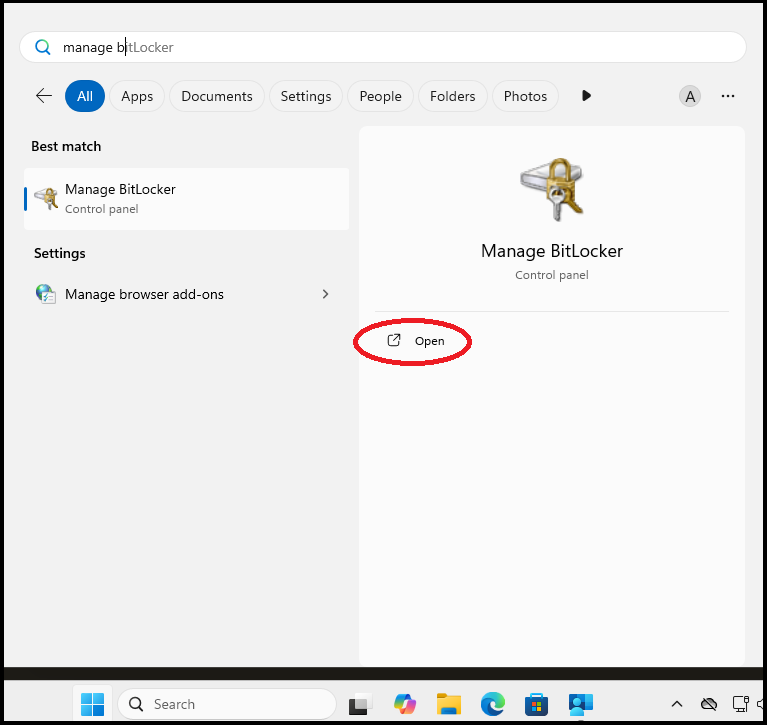The height and width of the screenshot is (725, 767).
Task: Open the account avatar labeled A
Action: 689,96
